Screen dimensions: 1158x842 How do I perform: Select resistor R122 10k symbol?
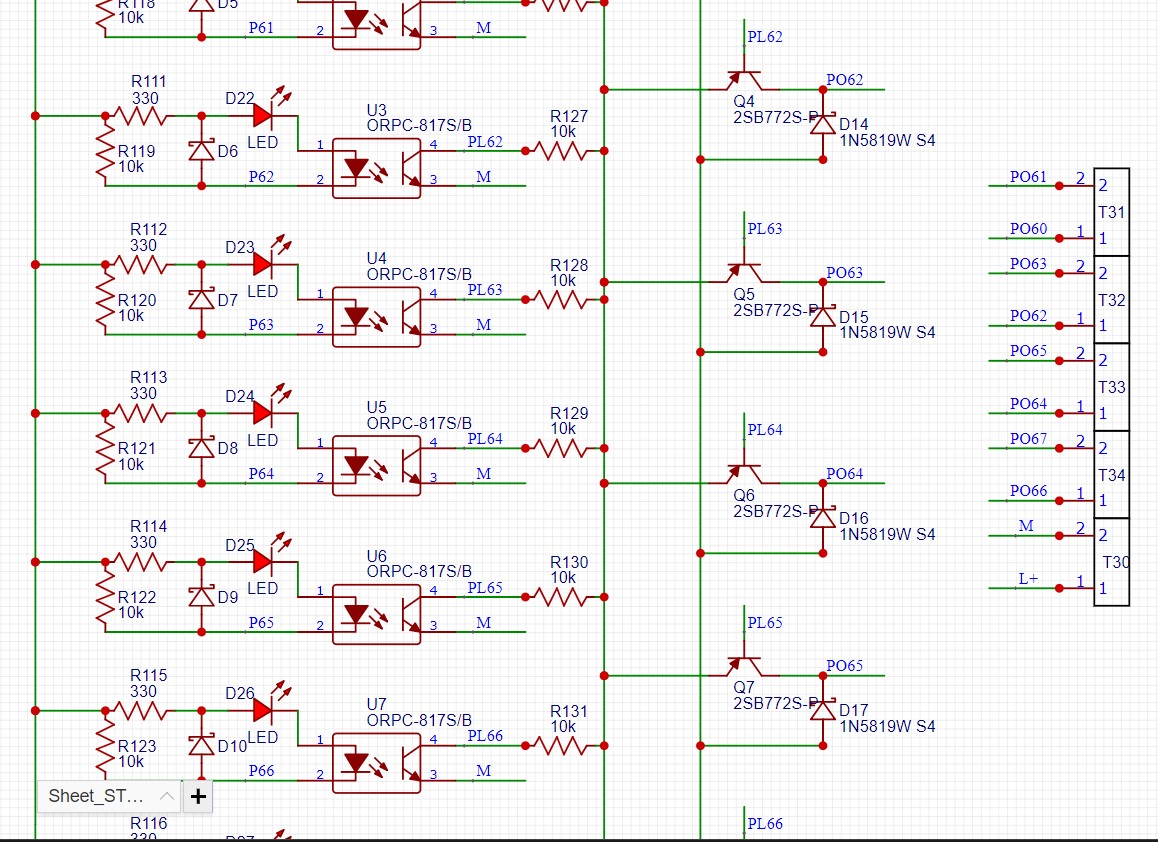(x=106, y=597)
